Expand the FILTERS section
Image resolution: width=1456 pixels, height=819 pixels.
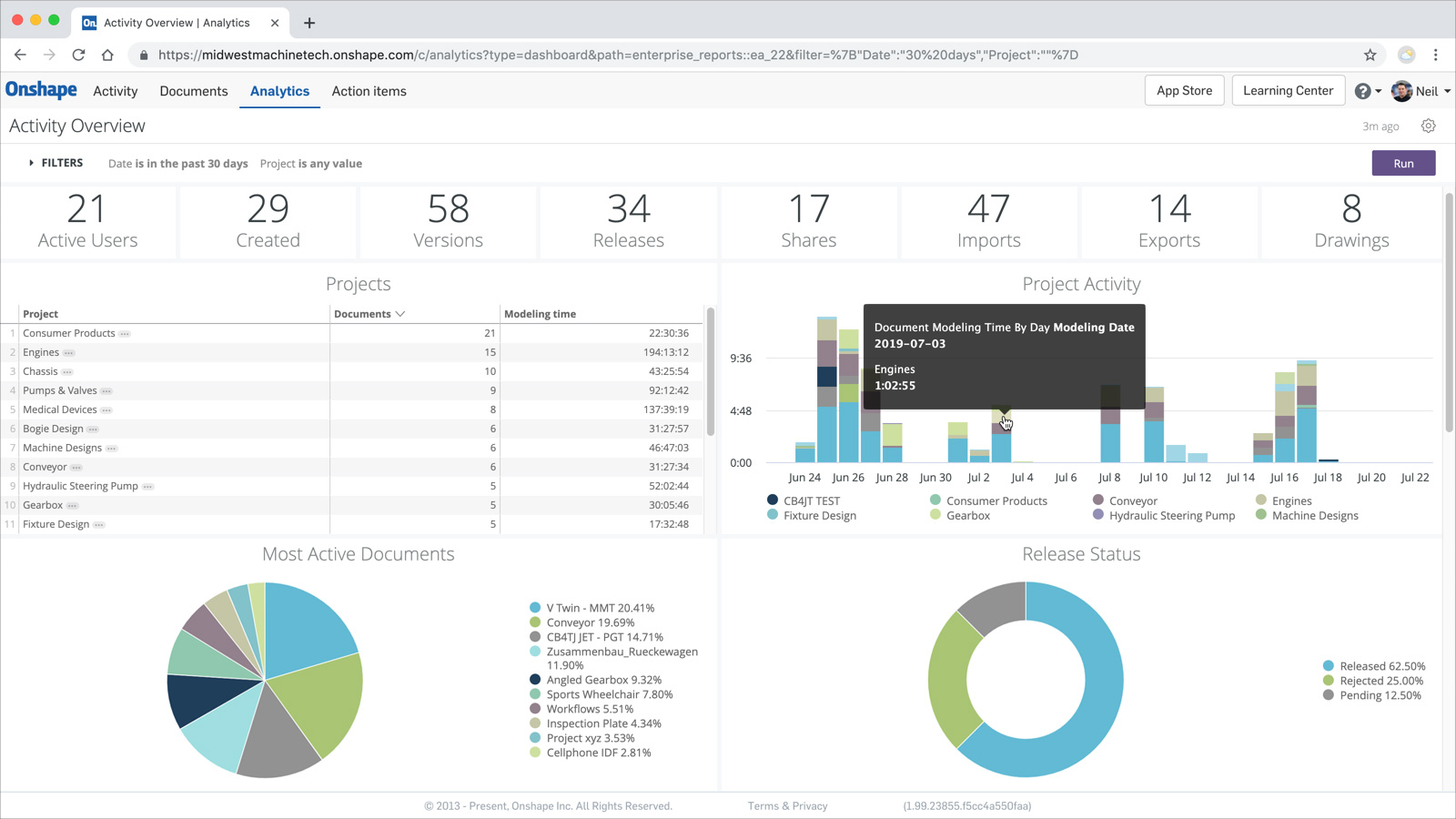click(x=56, y=163)
